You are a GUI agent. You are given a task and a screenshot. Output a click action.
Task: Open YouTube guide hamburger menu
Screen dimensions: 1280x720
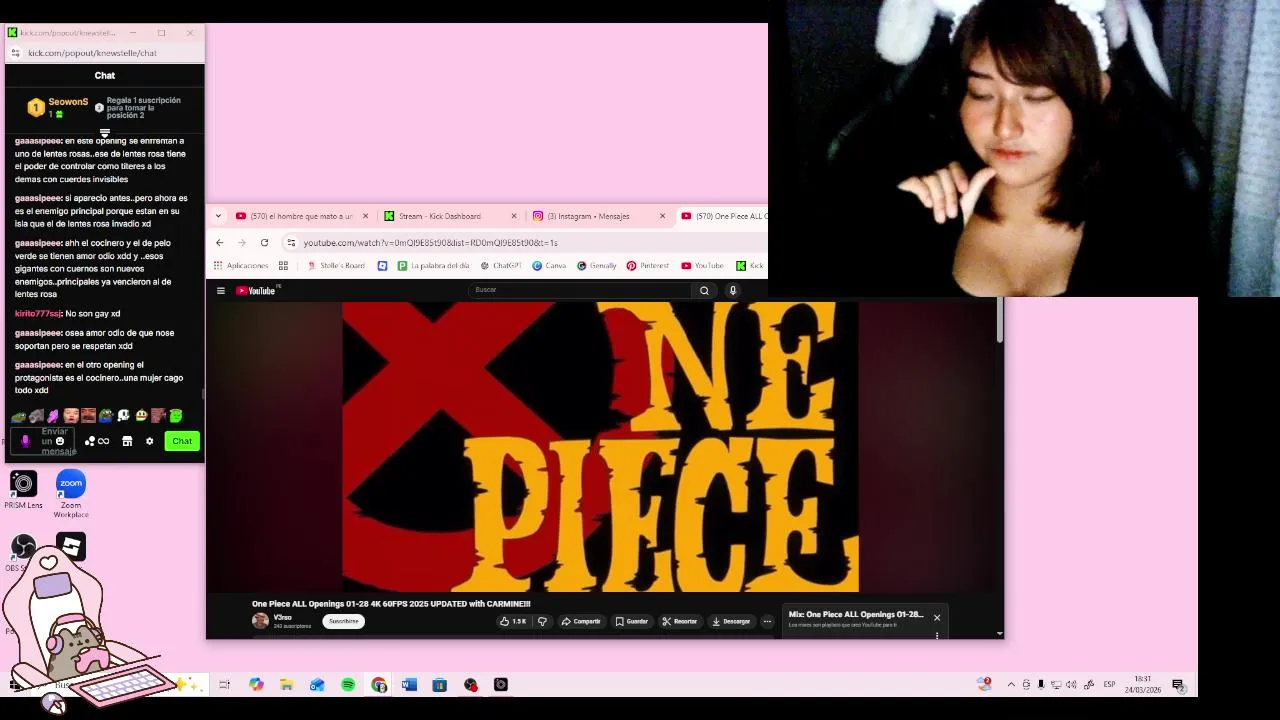[x=221, y=290]
